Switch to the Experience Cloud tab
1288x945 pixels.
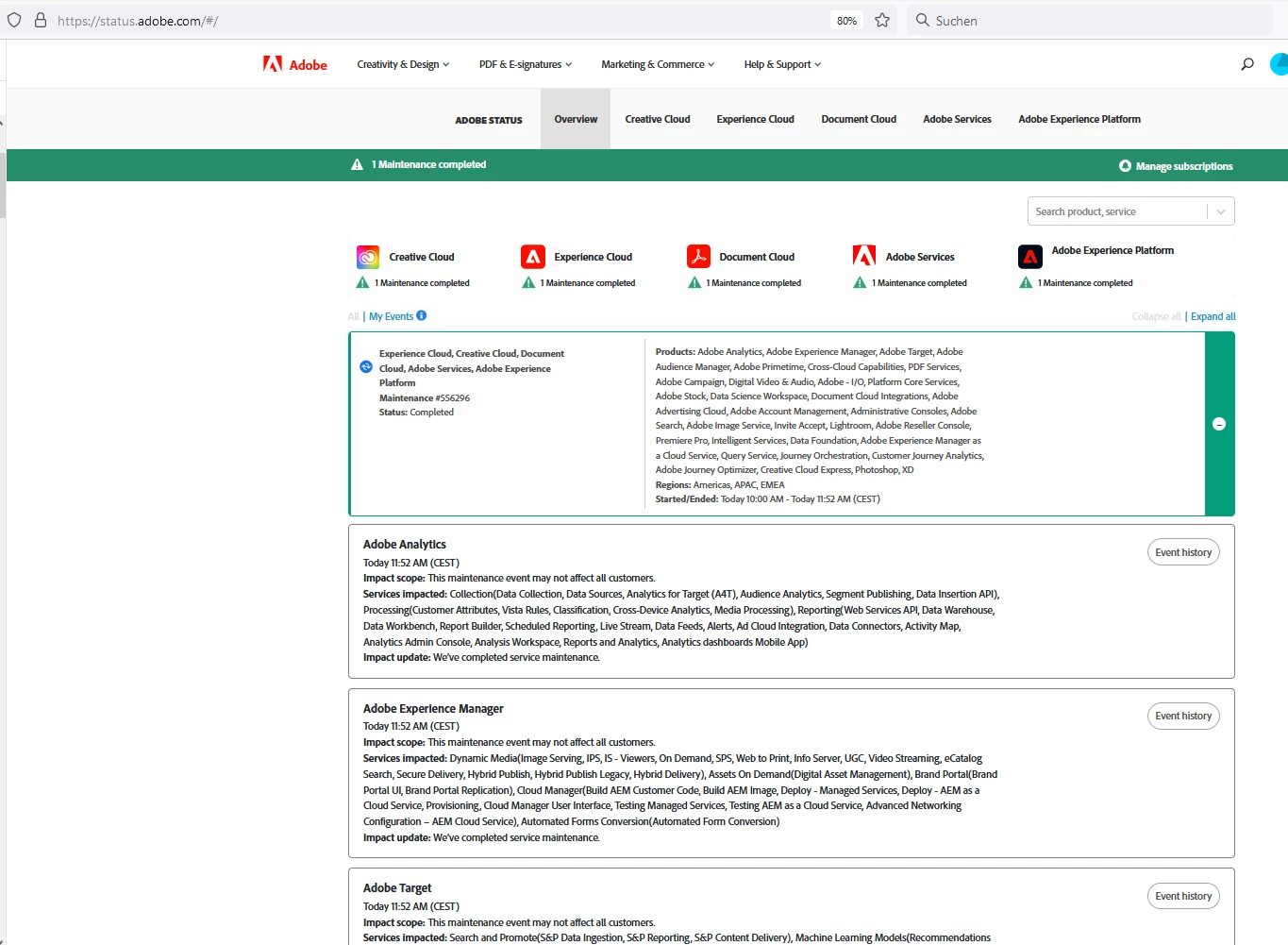click(x=755, y=119)
